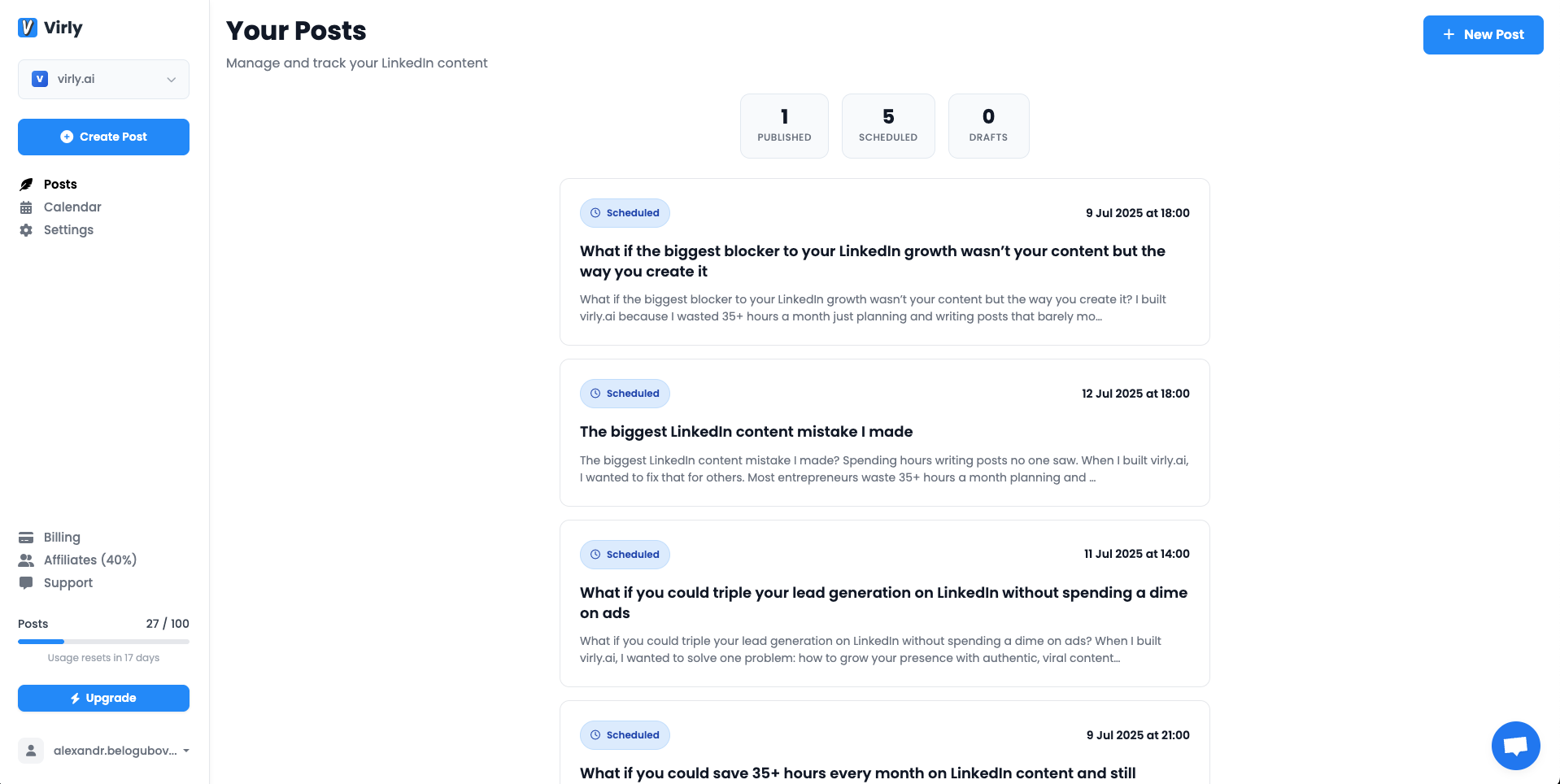This screenshot has height=784, width=1560.
Task: Click the Upgrade button
Action: click(x=103, y=698)
